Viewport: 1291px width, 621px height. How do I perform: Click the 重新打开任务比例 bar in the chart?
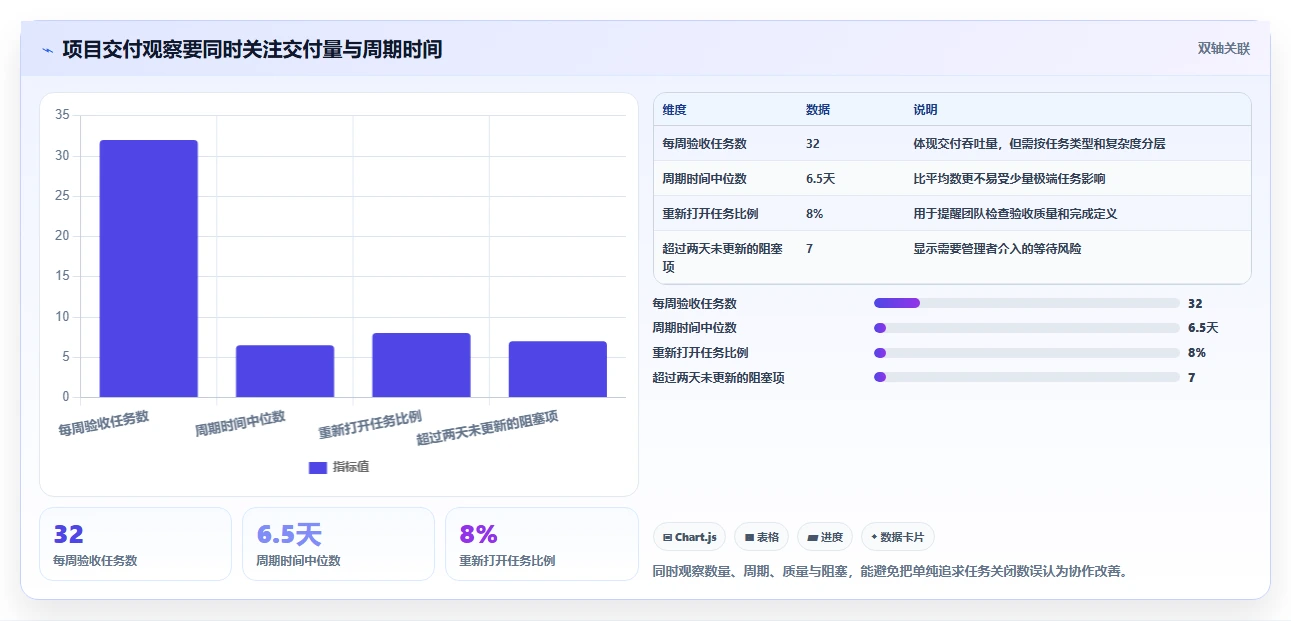(421, 365)
